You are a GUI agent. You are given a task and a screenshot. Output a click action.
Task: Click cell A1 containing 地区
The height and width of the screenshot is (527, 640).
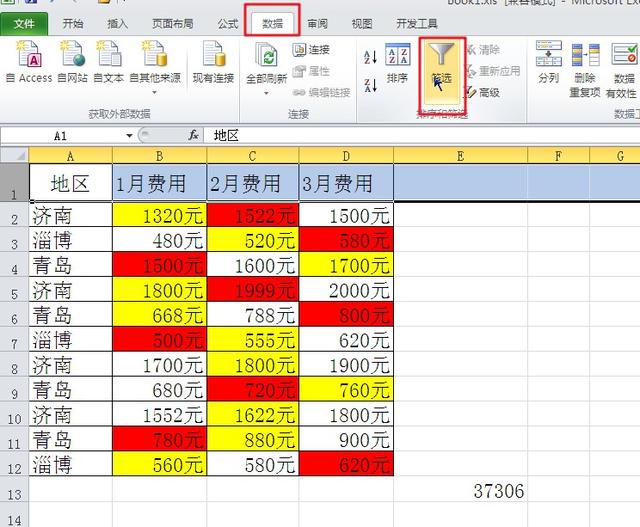click(x=71, y=183)
